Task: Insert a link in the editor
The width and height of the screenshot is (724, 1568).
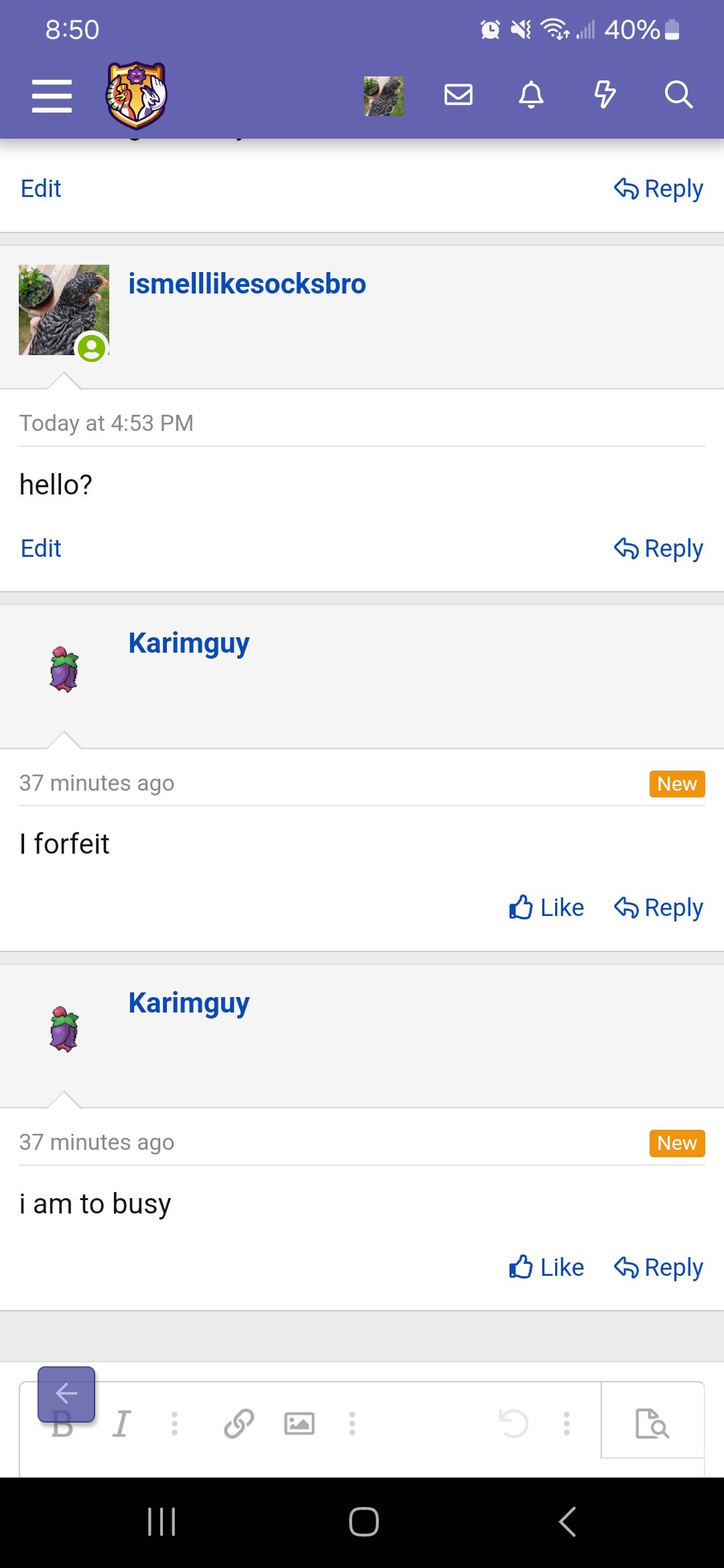Action: [x=239, y=1424]
